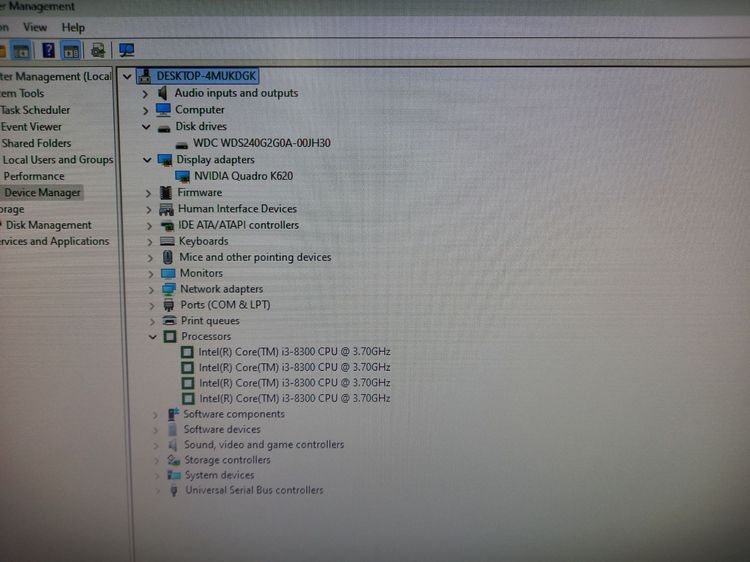This screenshot has width=750, height=562.
Task: Select NVIDIA Quadro K620 adapter
Action: click(x=243, y=176)
